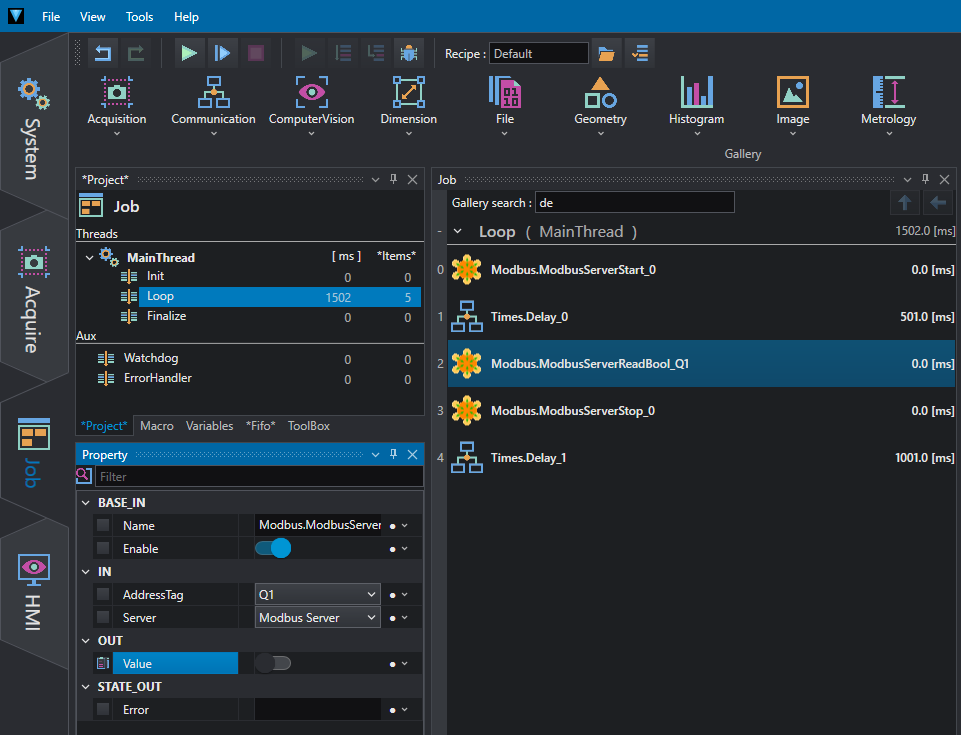Check the AddressTag property checkbox
Screen dimensions: 961x735
[x=103, y=594]
